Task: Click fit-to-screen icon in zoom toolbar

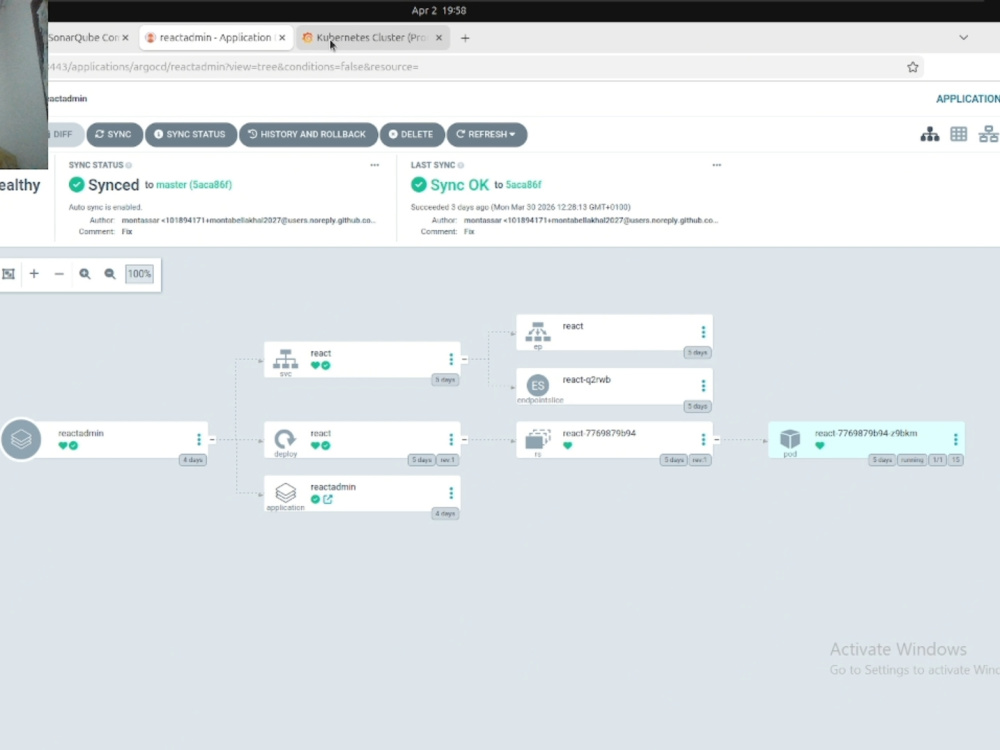Action: coord(8,274)
